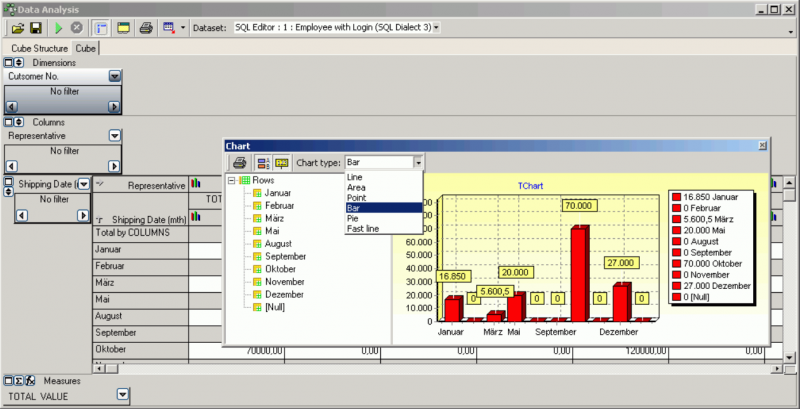
Task: Click the square icon beside Measures
Action: tap(8, 380)
